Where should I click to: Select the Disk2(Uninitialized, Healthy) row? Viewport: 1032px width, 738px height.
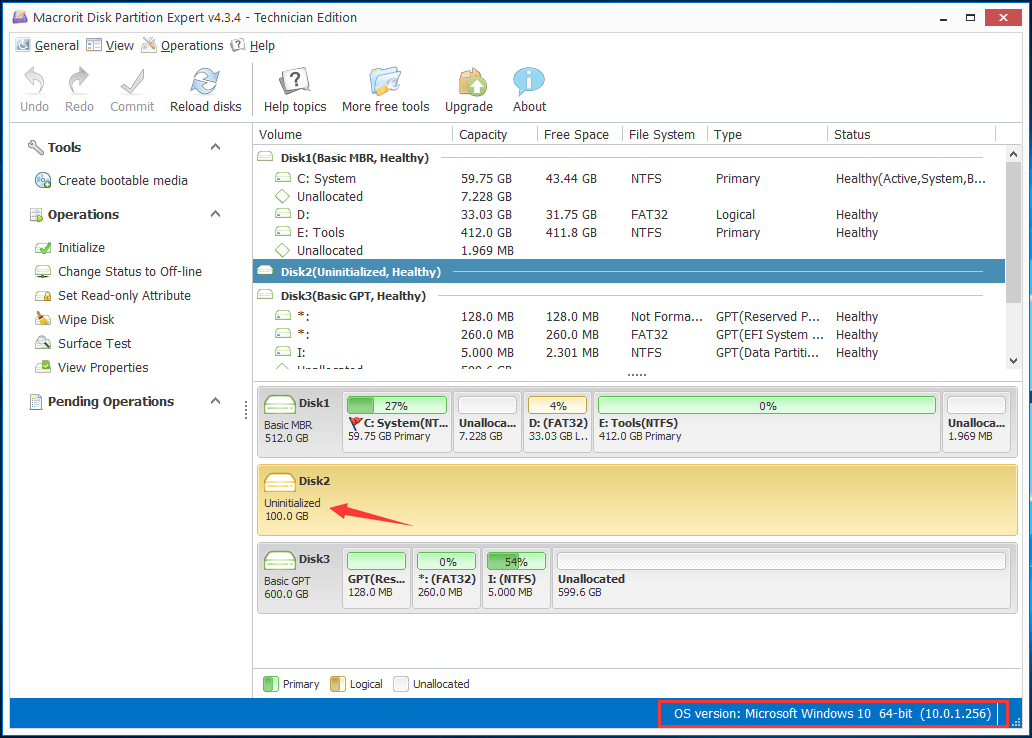tap(629, 271)
